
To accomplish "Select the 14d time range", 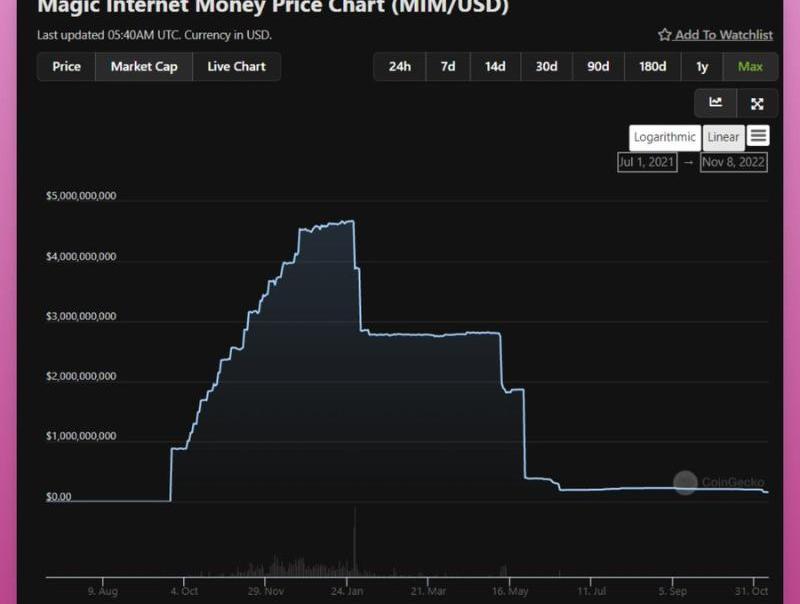I will pyautogui.click(x=495, y=66).
